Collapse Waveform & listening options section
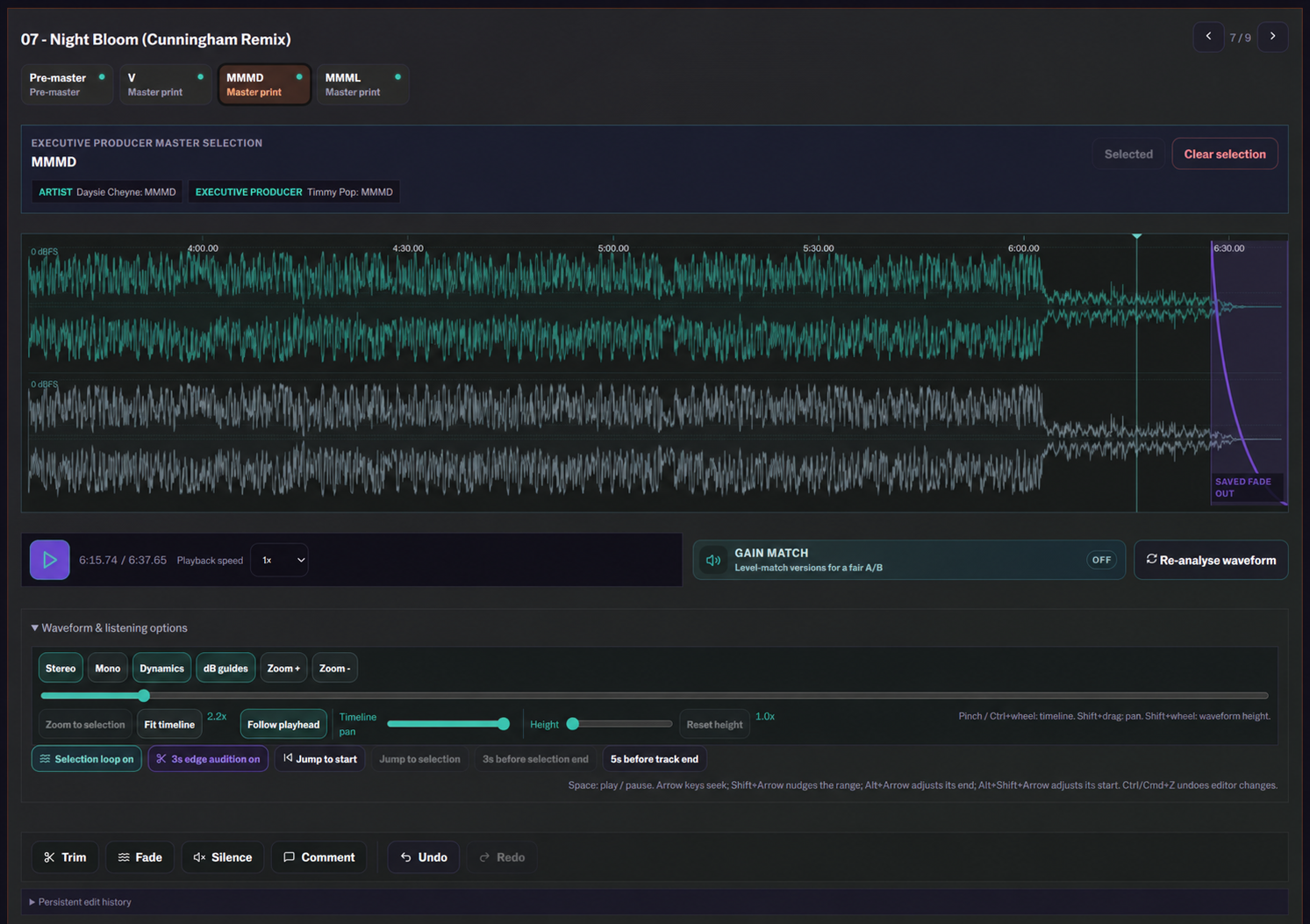 click(x=109, y=628)
